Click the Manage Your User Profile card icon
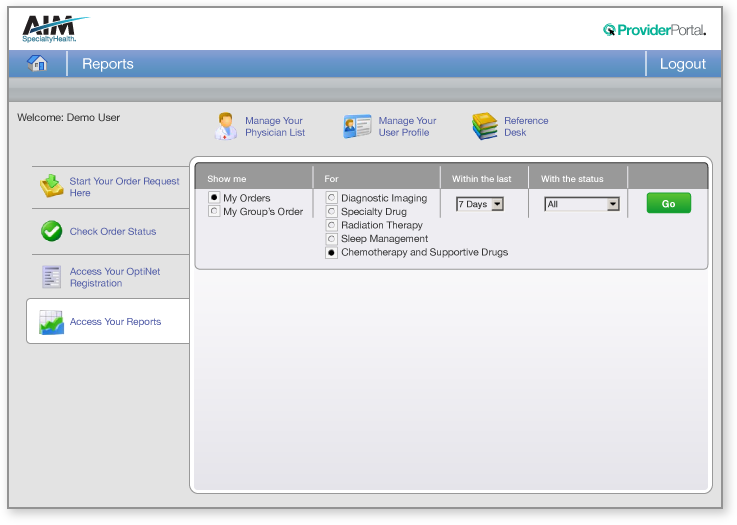This screenshot has height=525, width=737. click(x=357, y=126)
